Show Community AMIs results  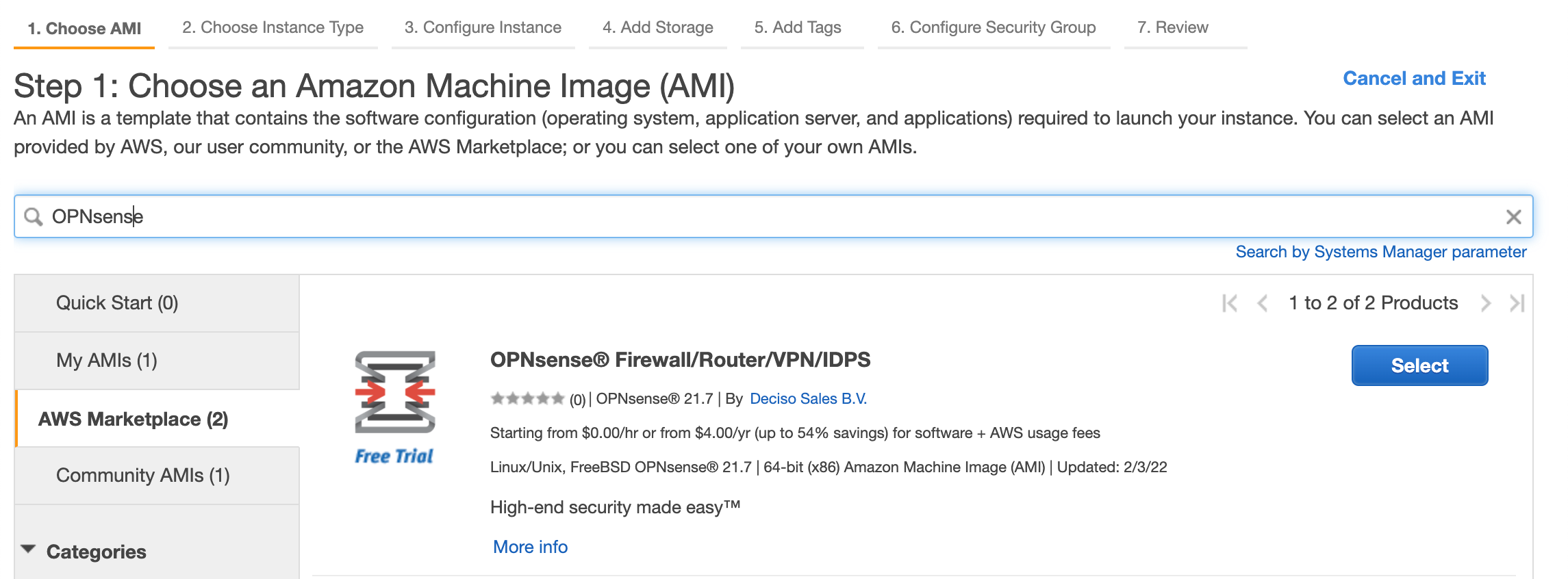point(143,476)
